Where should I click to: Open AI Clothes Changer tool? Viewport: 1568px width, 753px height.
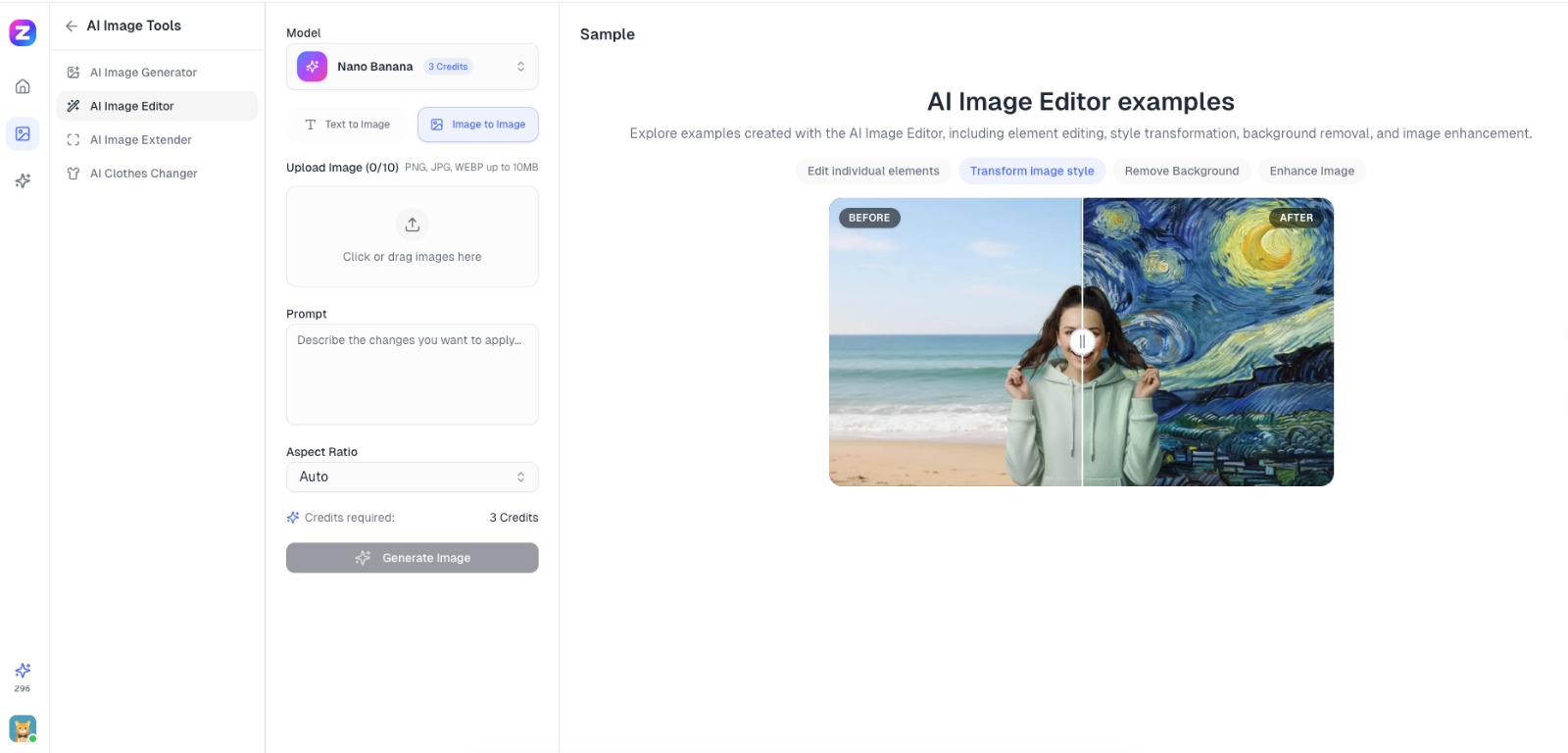coord(158,174)
